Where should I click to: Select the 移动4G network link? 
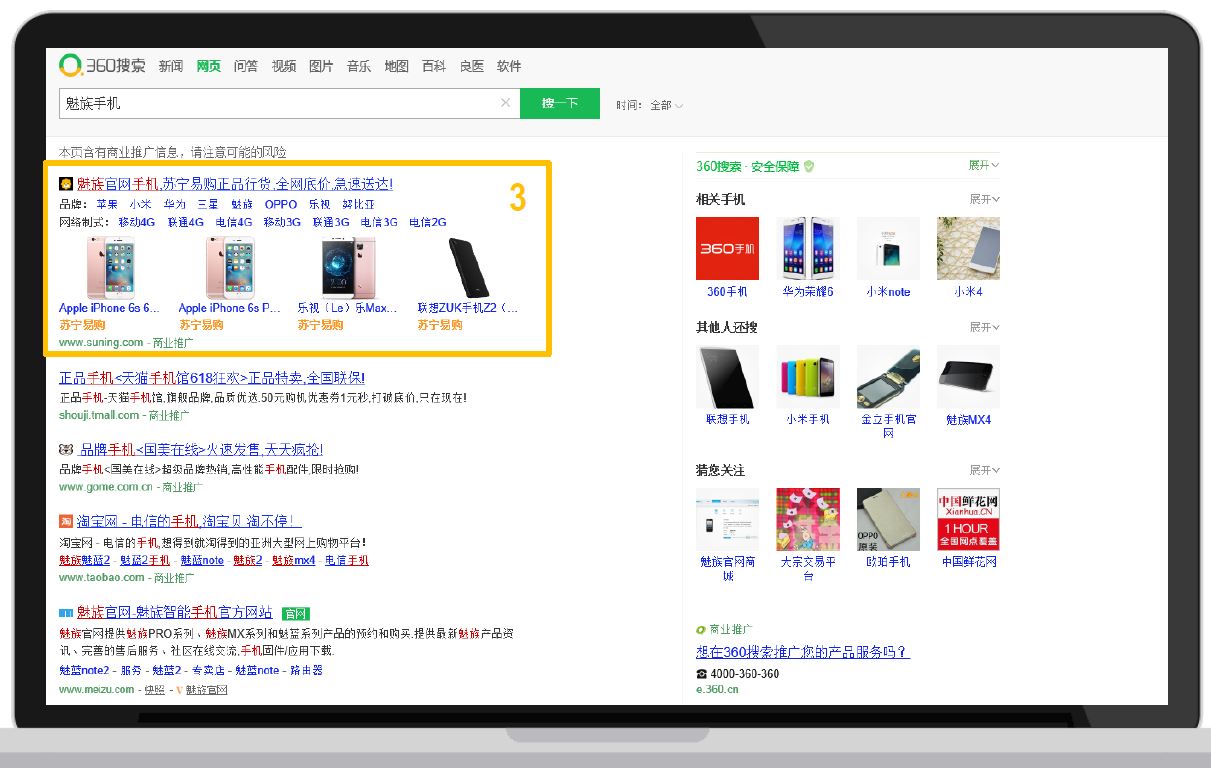pyautogui.click(x=137, y=222)
